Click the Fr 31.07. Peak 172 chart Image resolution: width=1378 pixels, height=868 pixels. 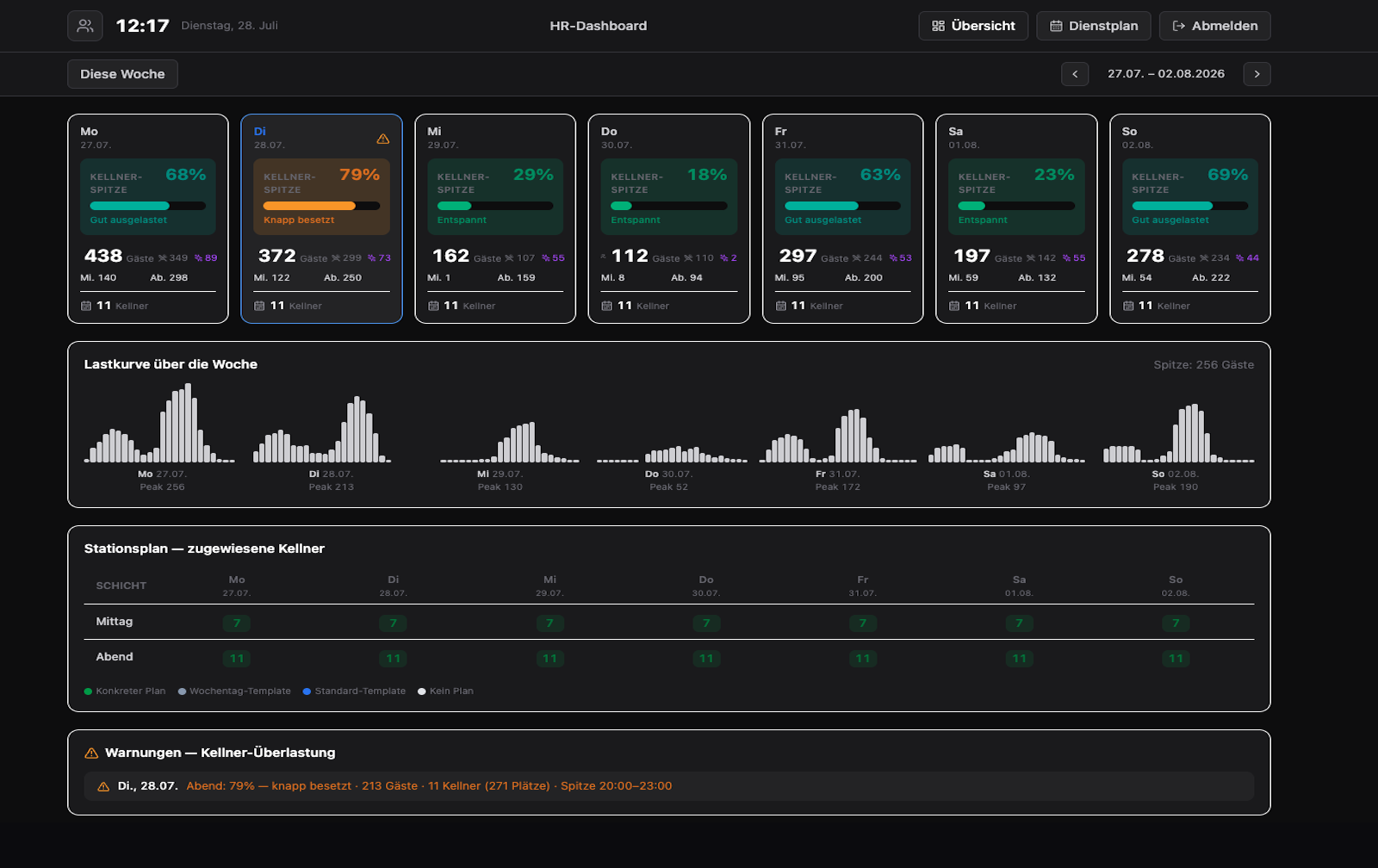pyautogui.click(x=838, y=436)
